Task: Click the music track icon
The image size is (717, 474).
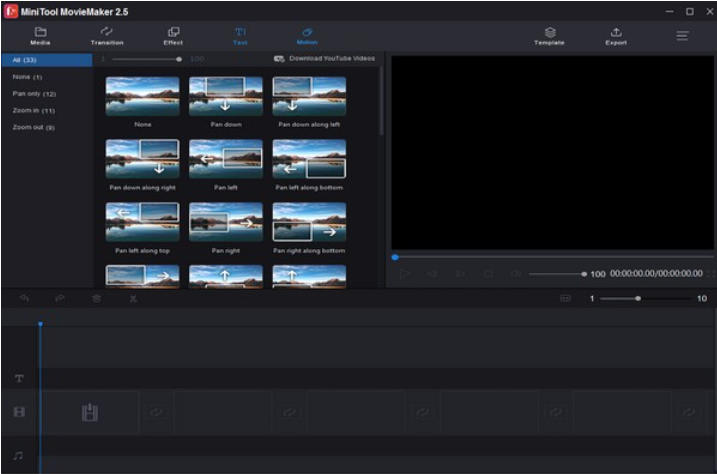Action: [x=18, y=455]
